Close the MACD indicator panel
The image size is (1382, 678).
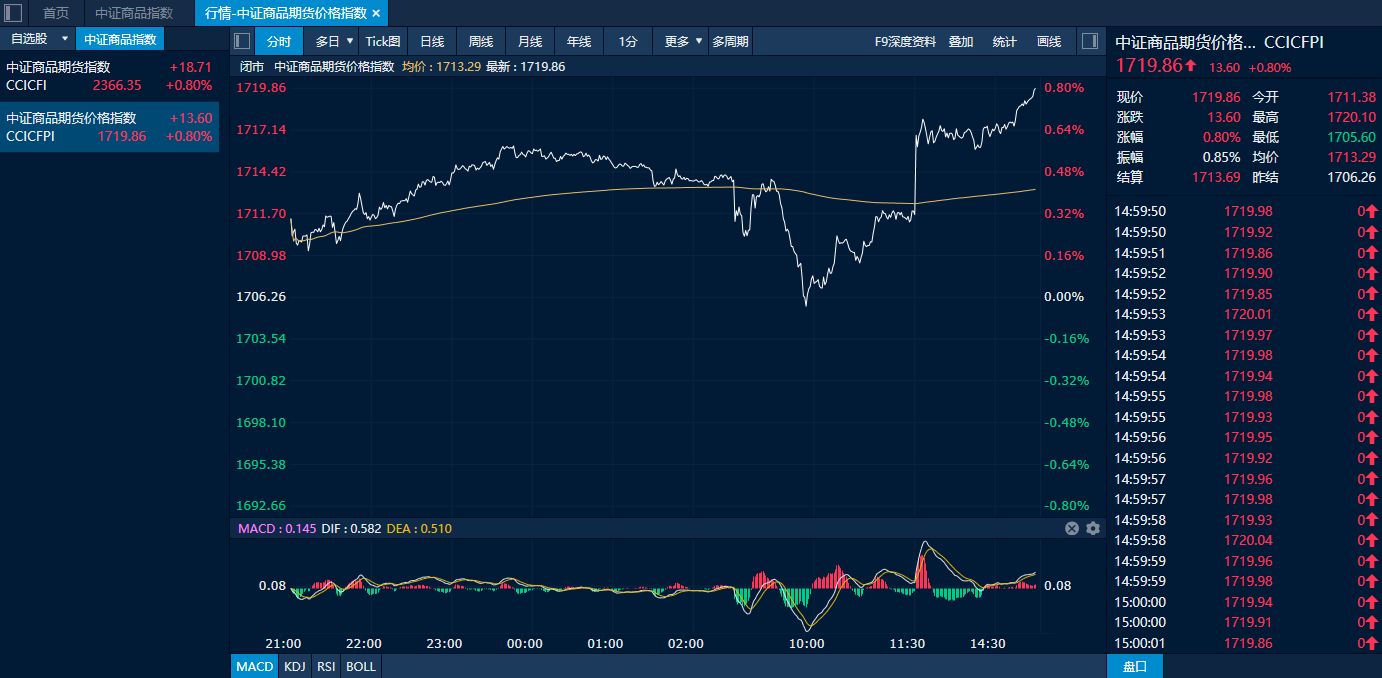pos(1072,528)
